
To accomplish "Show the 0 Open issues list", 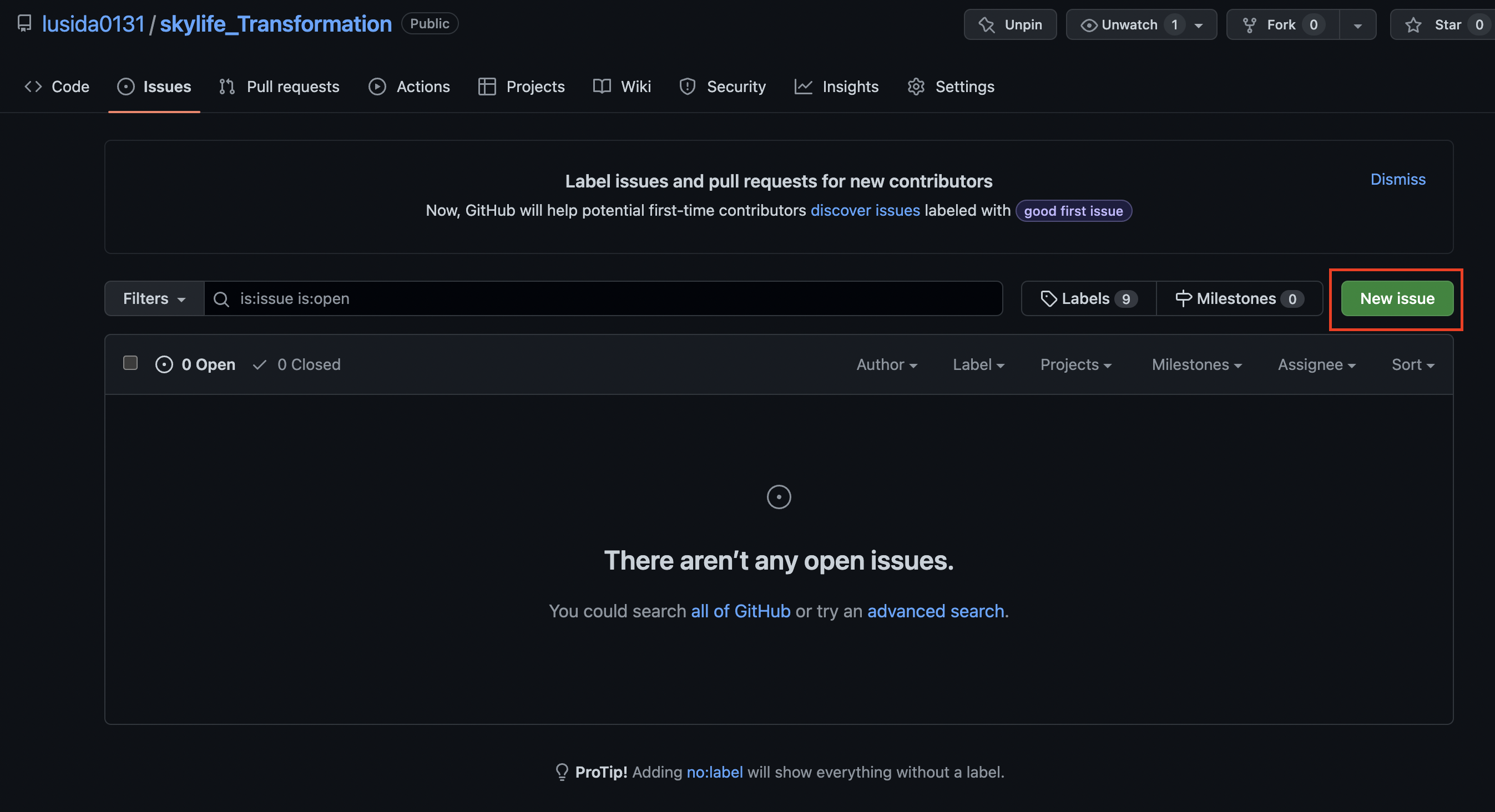I will (195, 364).
